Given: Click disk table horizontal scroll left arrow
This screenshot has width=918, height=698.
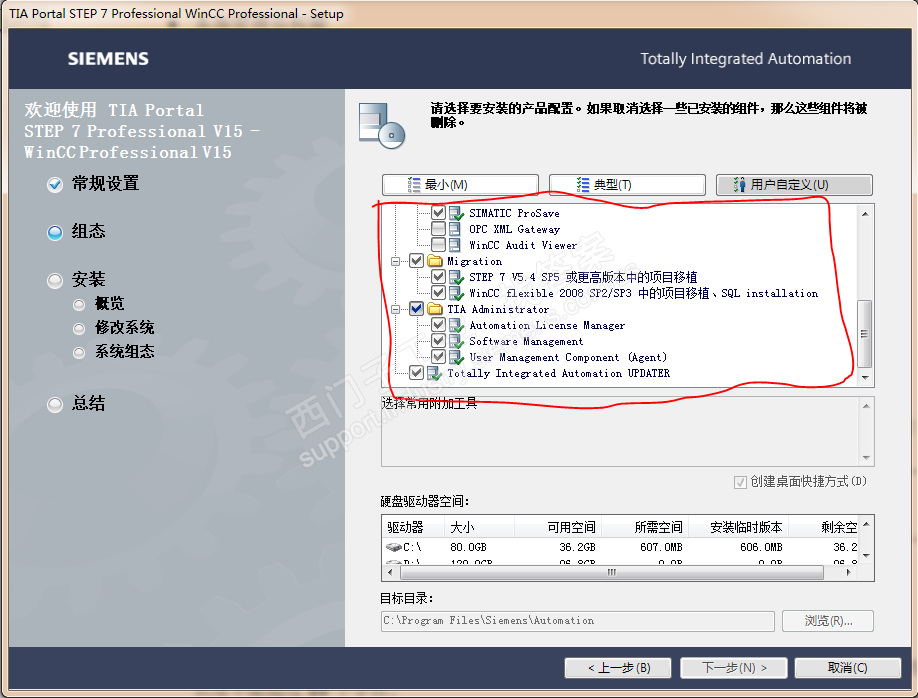Looking at the screenshot, I should [391, 573].
